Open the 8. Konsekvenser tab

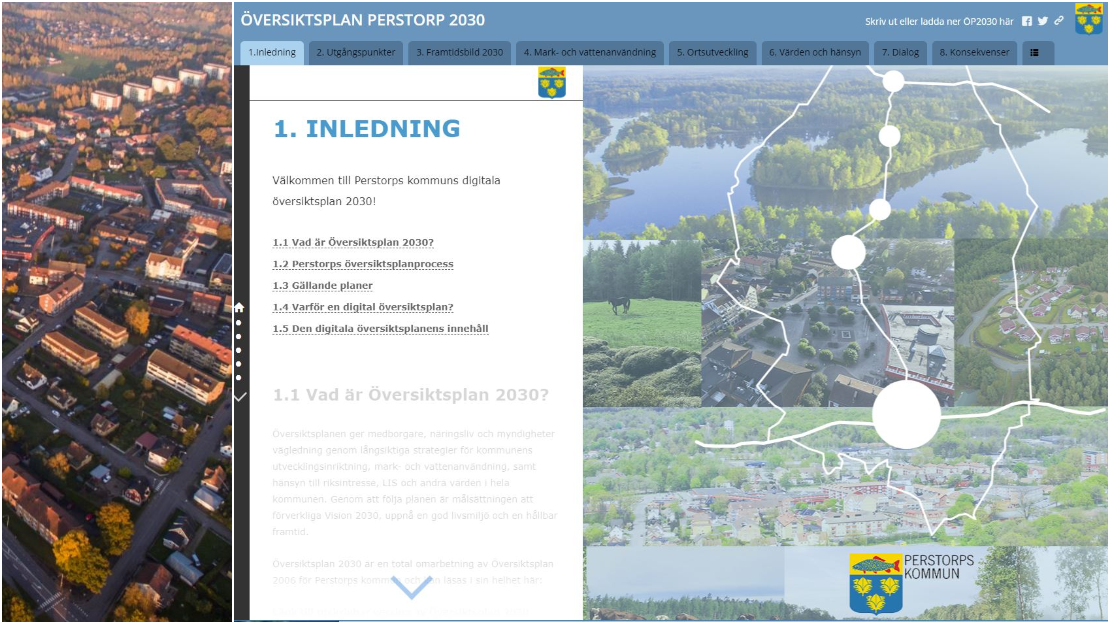975,52
